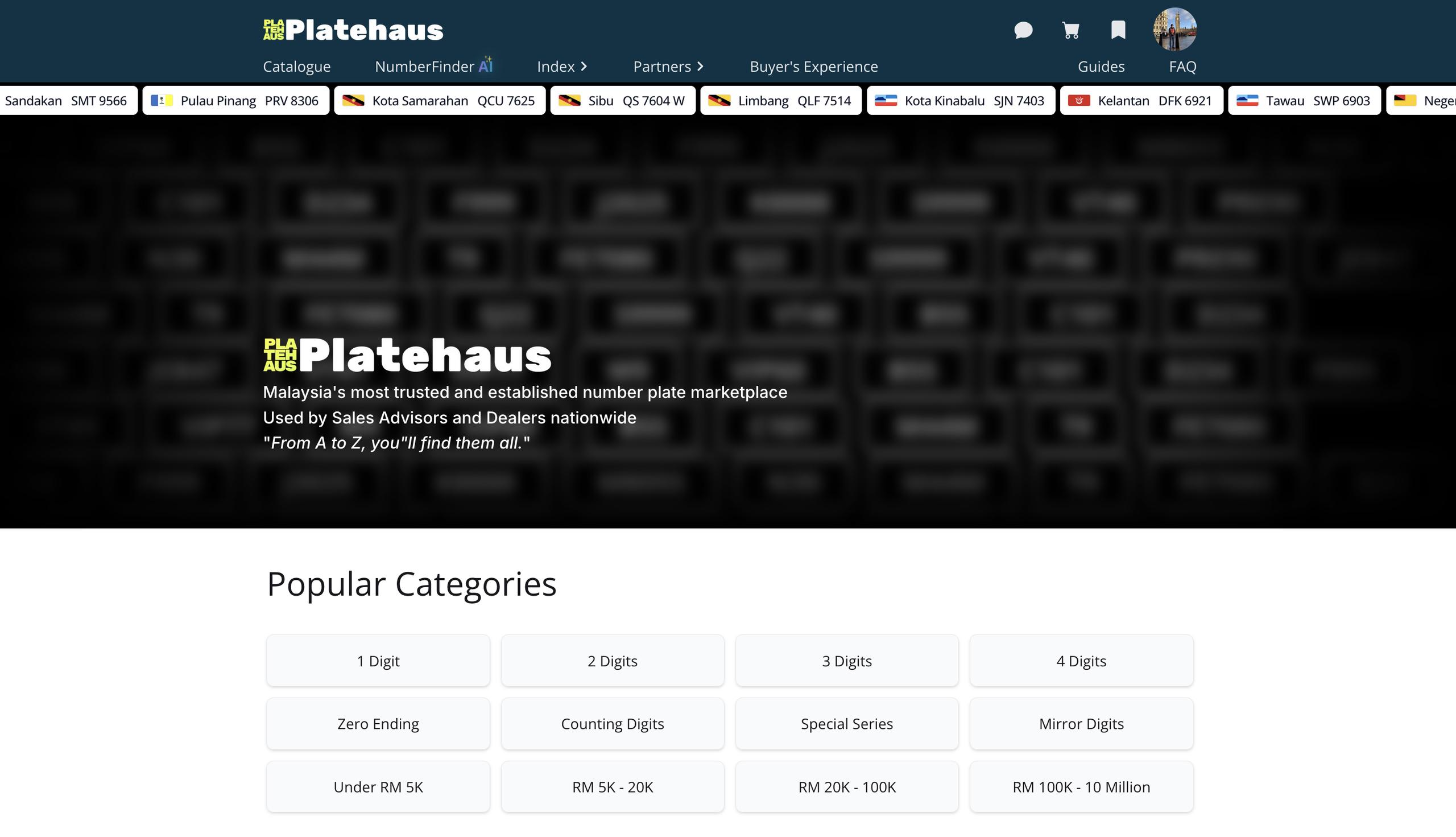Click the user profile avatar
This screenshot has width=1456, height=837.
(1174, 30)
